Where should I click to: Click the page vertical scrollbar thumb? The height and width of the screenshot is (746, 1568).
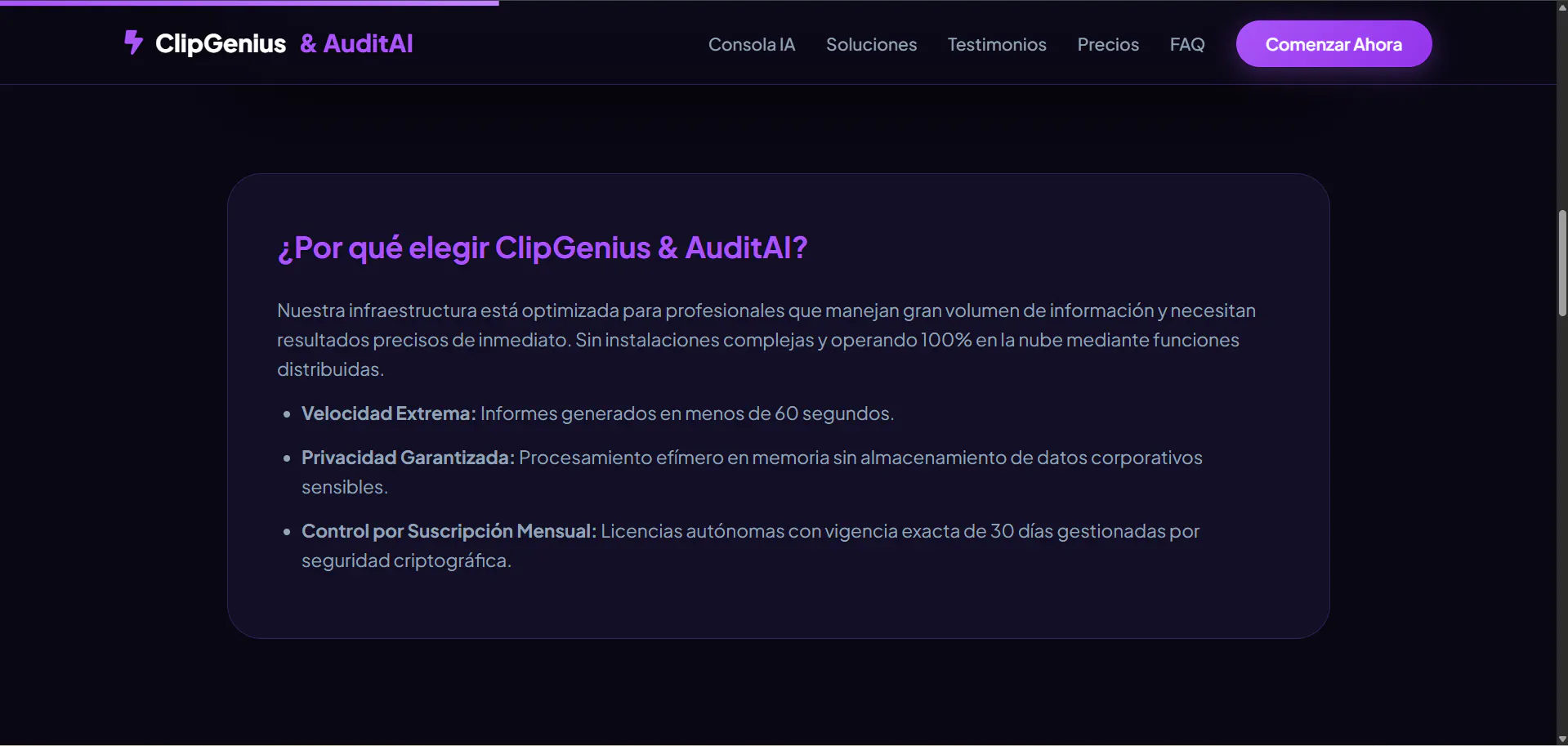pyautogui.click(x=1561, y=263)
